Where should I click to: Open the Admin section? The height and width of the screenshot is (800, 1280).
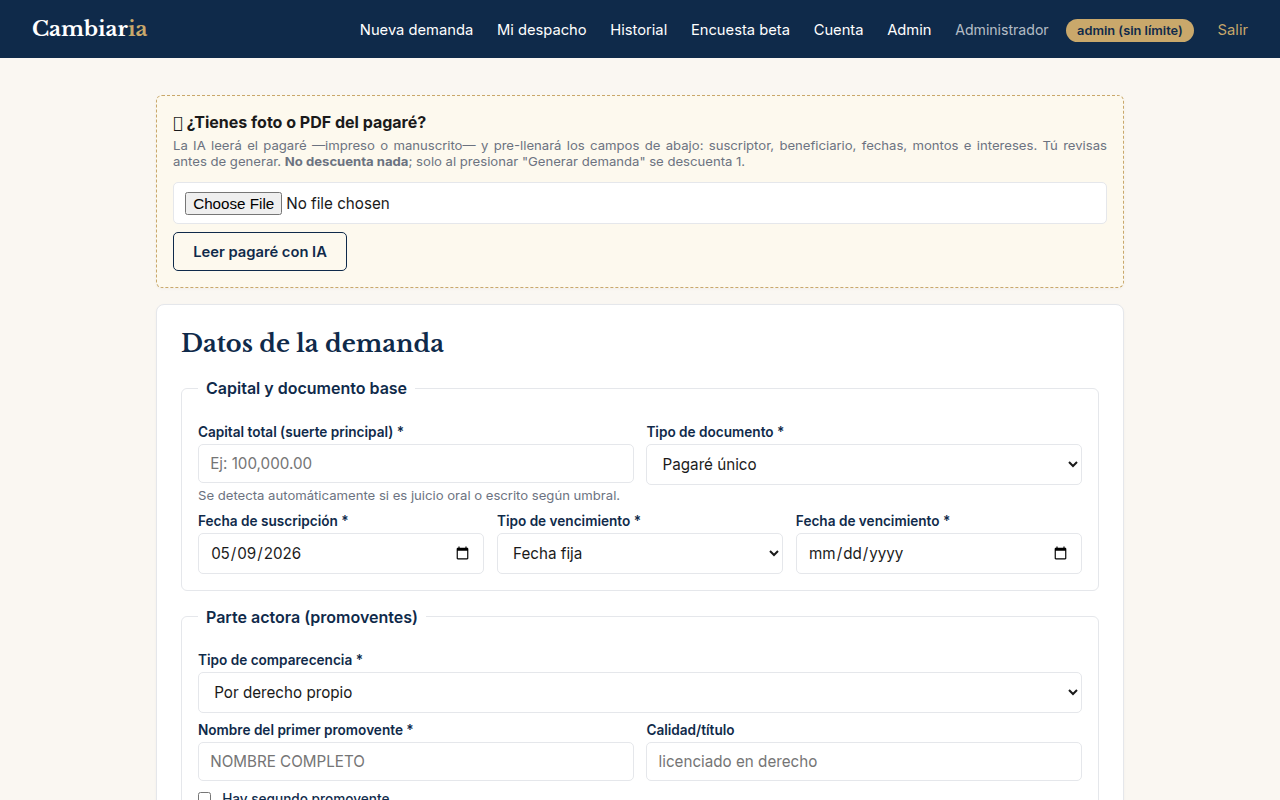click(x=909, y=30)
